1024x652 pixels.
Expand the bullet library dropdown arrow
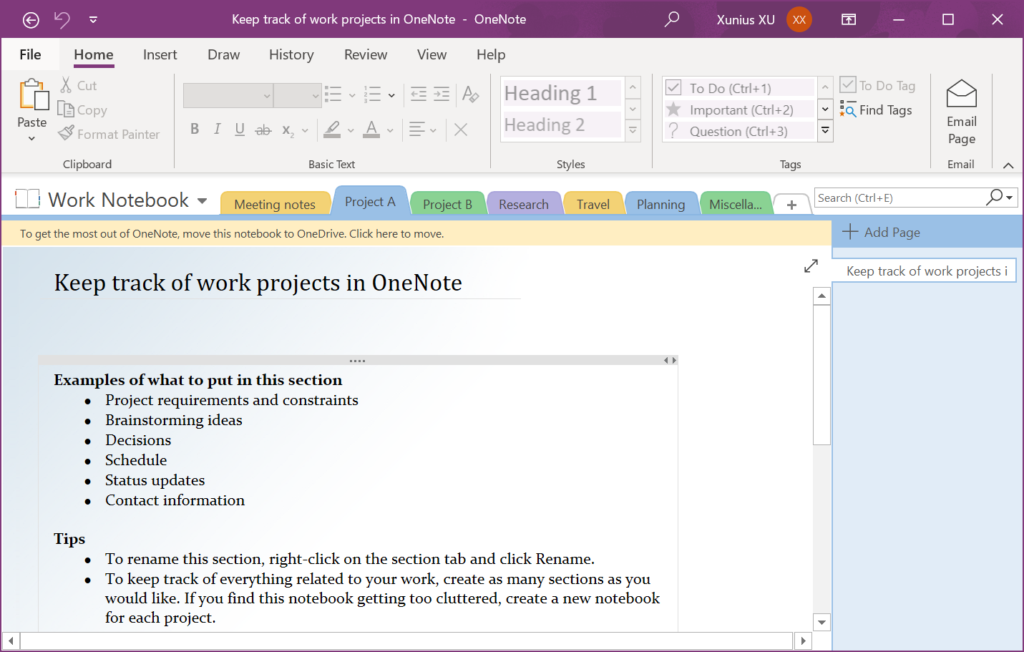(351, 95)
